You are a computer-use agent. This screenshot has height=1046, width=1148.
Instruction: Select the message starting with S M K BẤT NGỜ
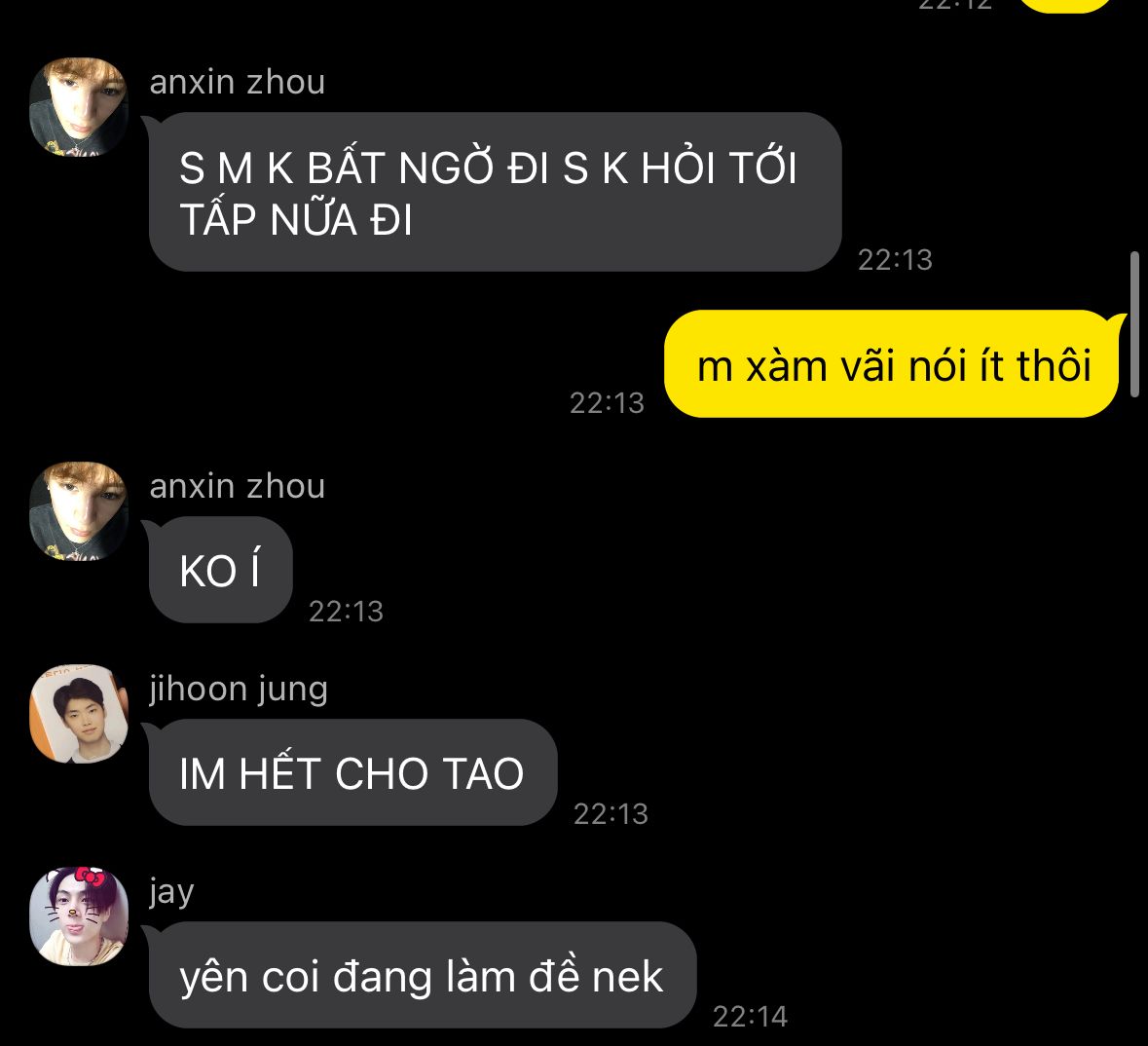coord(495,192)
